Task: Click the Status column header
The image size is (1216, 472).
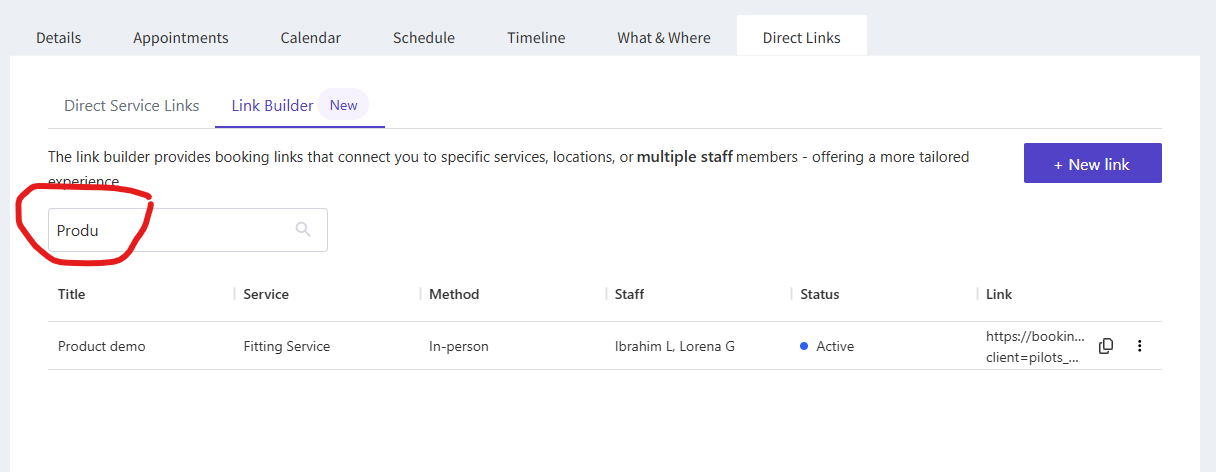Action: click(x=820, y=294)
